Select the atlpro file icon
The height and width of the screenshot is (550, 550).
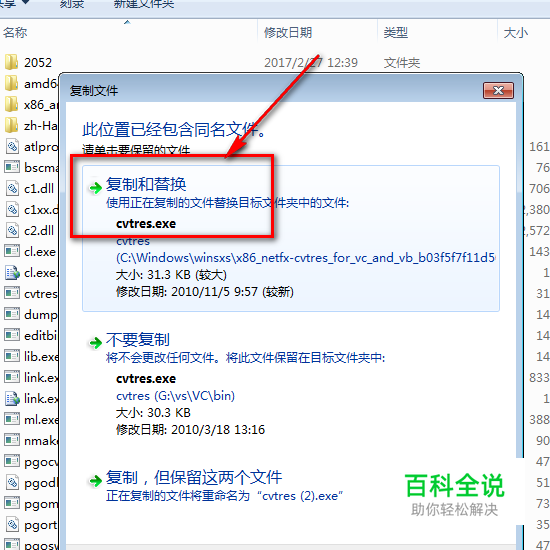pyautogui.click(x=12, y=146)
